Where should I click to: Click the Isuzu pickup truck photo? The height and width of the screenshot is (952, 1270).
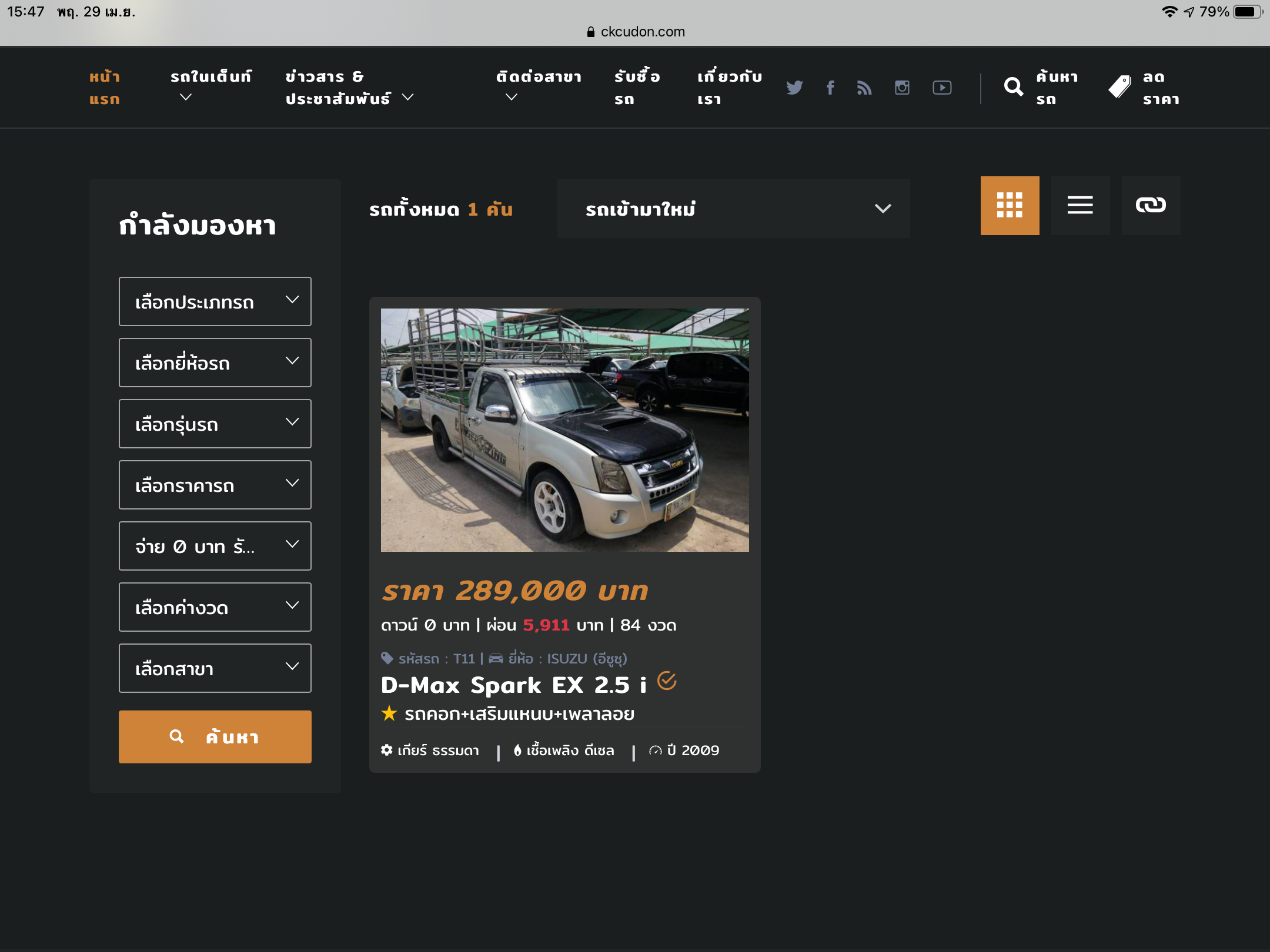coord(565,430)
